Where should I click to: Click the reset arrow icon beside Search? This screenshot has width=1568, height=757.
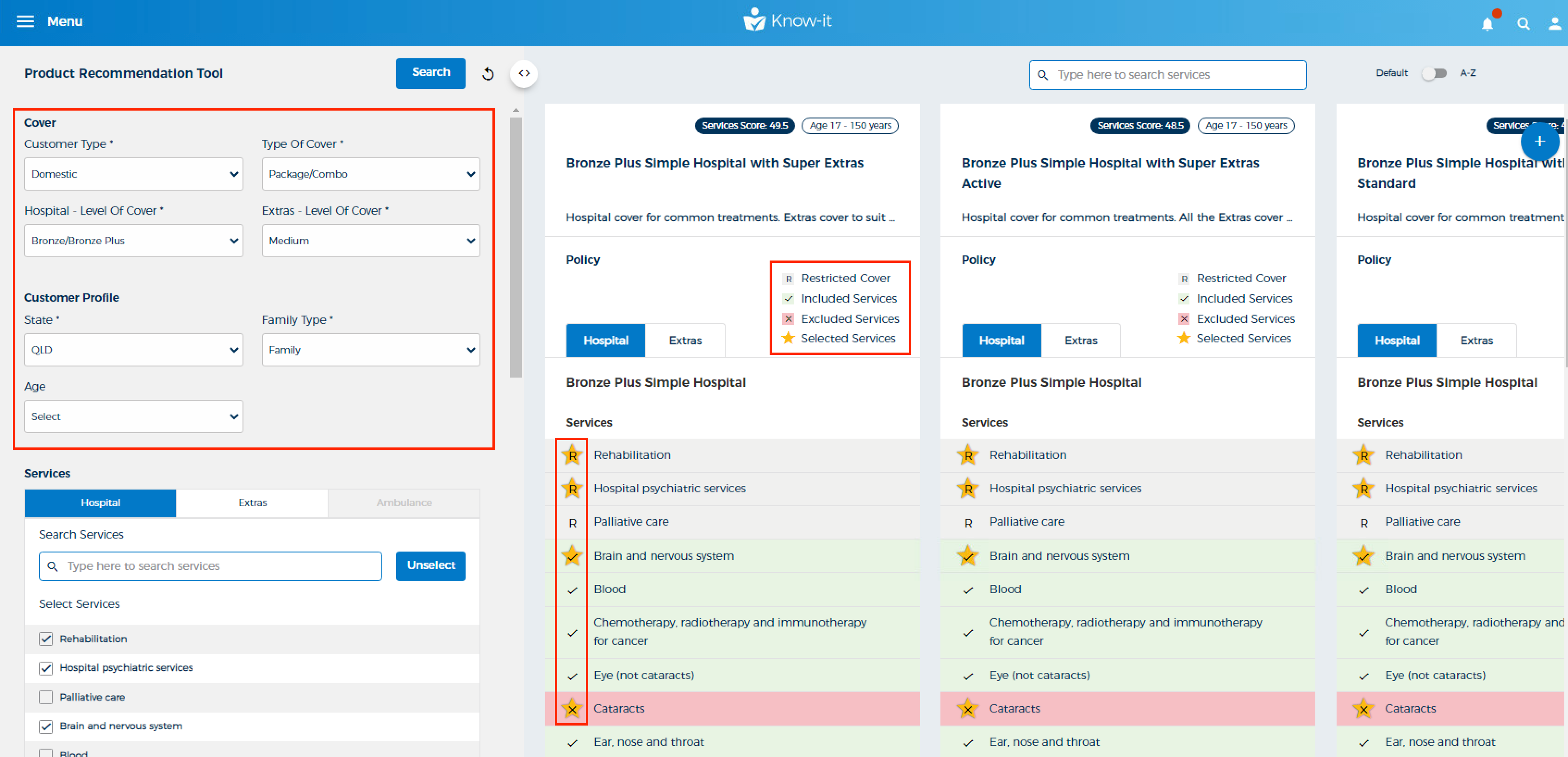[x=488, y=74]
